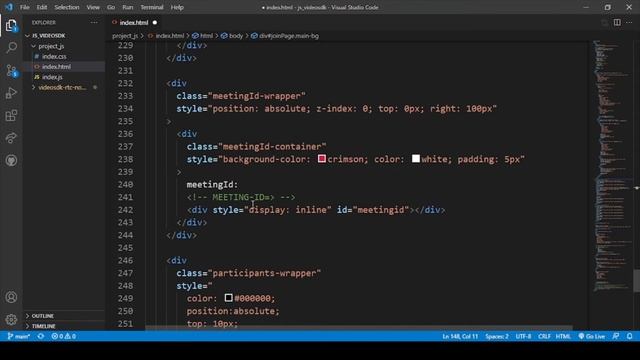Image resolution: width=640 pixels, height=360 pixels.
Task: Click Ln, Col cursor position indicator
Action: (x=460, y=336)
